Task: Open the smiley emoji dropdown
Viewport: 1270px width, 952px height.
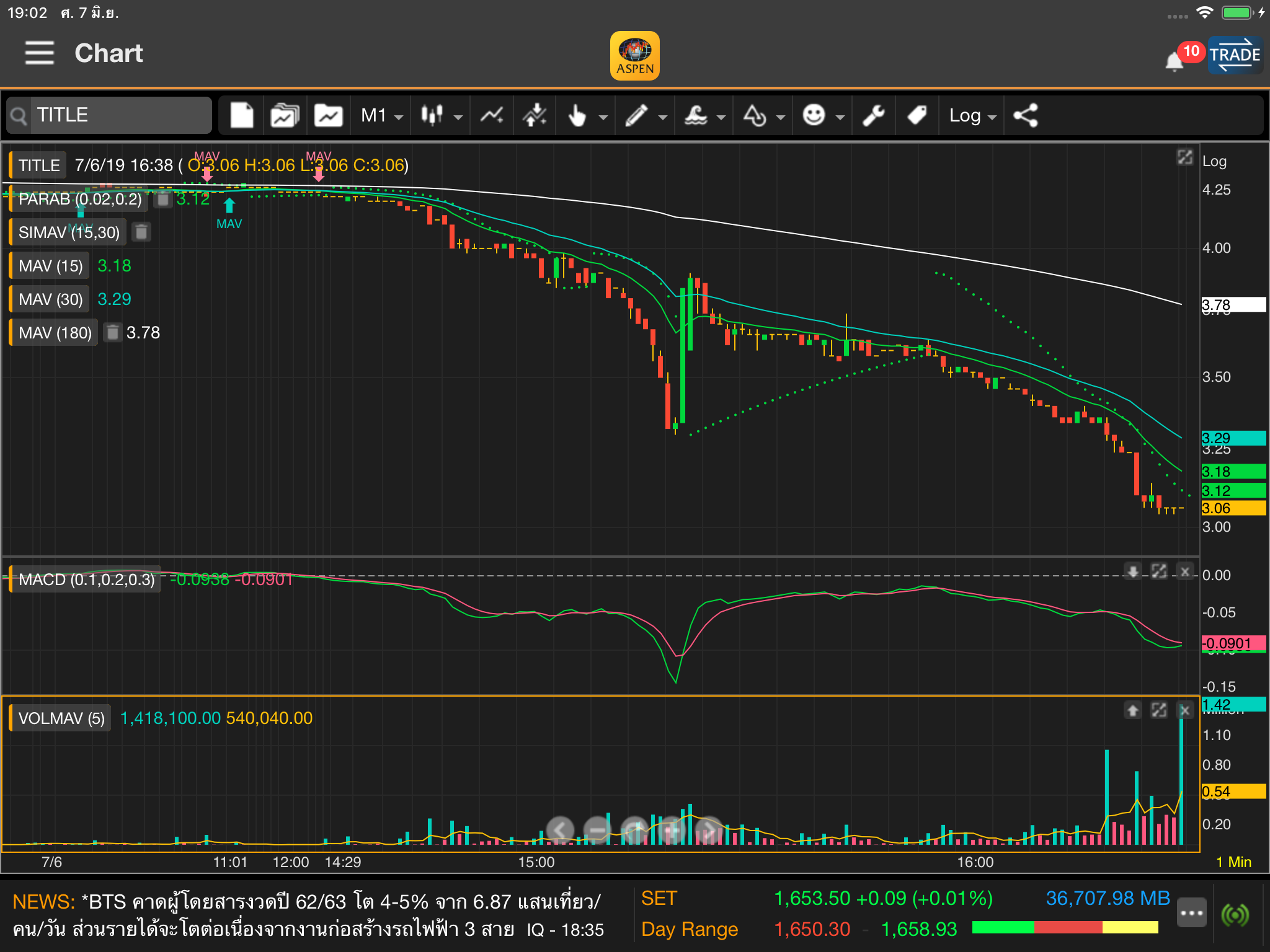Action: pyautogui.click(x=823, y=115)
